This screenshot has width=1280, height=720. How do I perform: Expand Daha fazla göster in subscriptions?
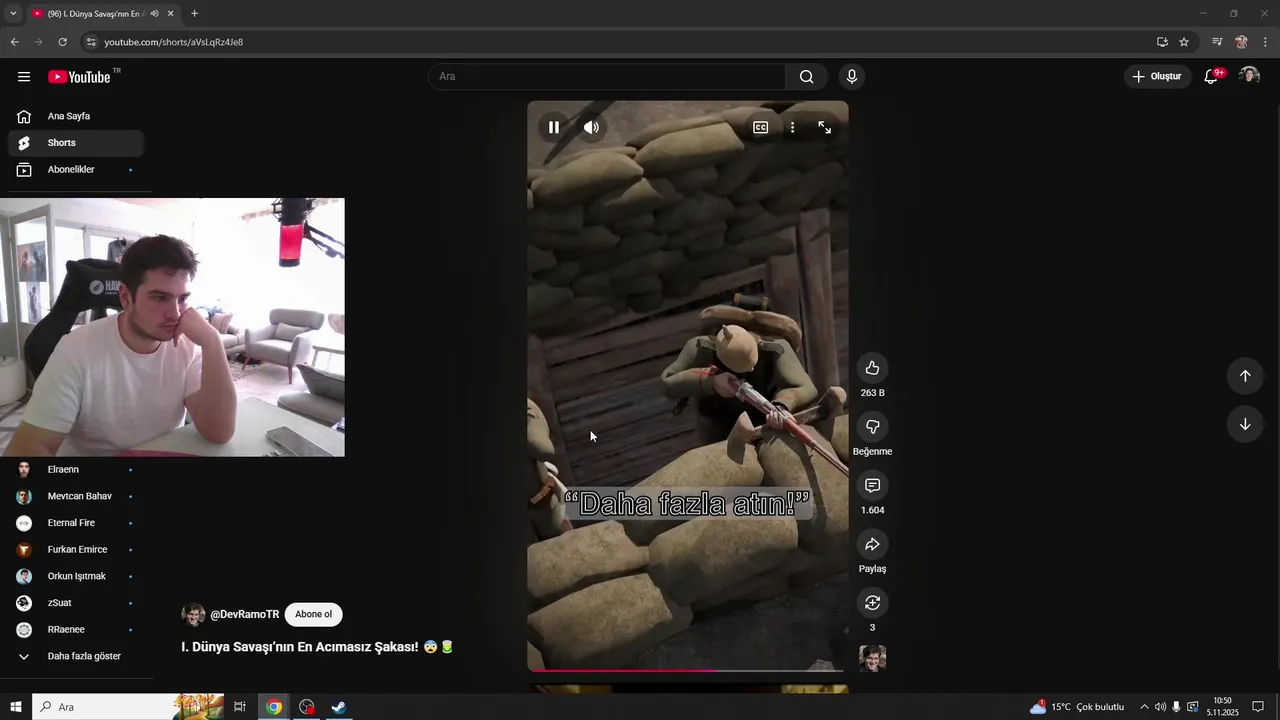76,656
